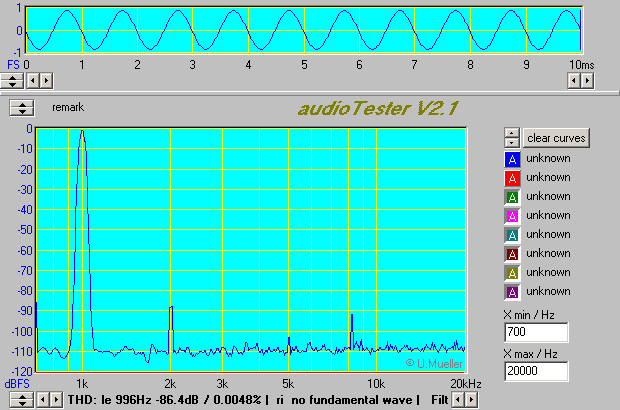
Task: Click right arrow below the 10ms label
Action: (x=587, y=81)
